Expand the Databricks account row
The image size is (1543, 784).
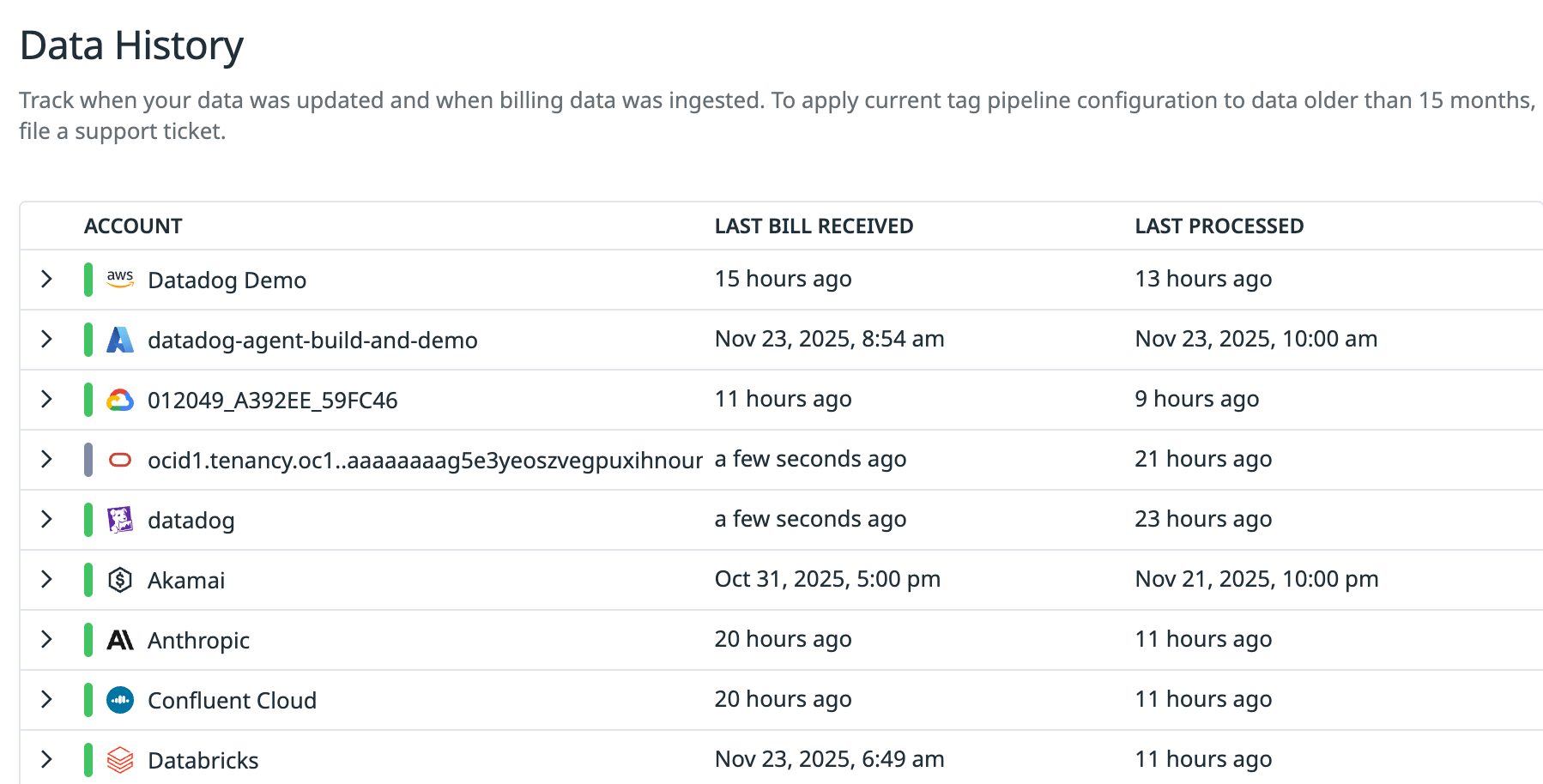(x=46, y=760)
